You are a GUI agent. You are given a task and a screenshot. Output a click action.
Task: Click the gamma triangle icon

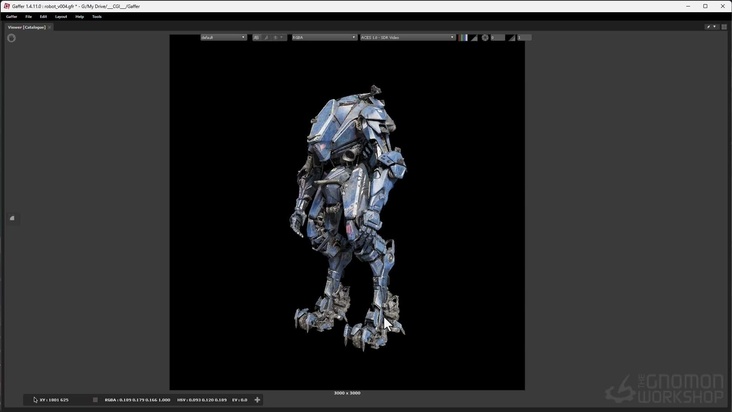tap(512, 37)
